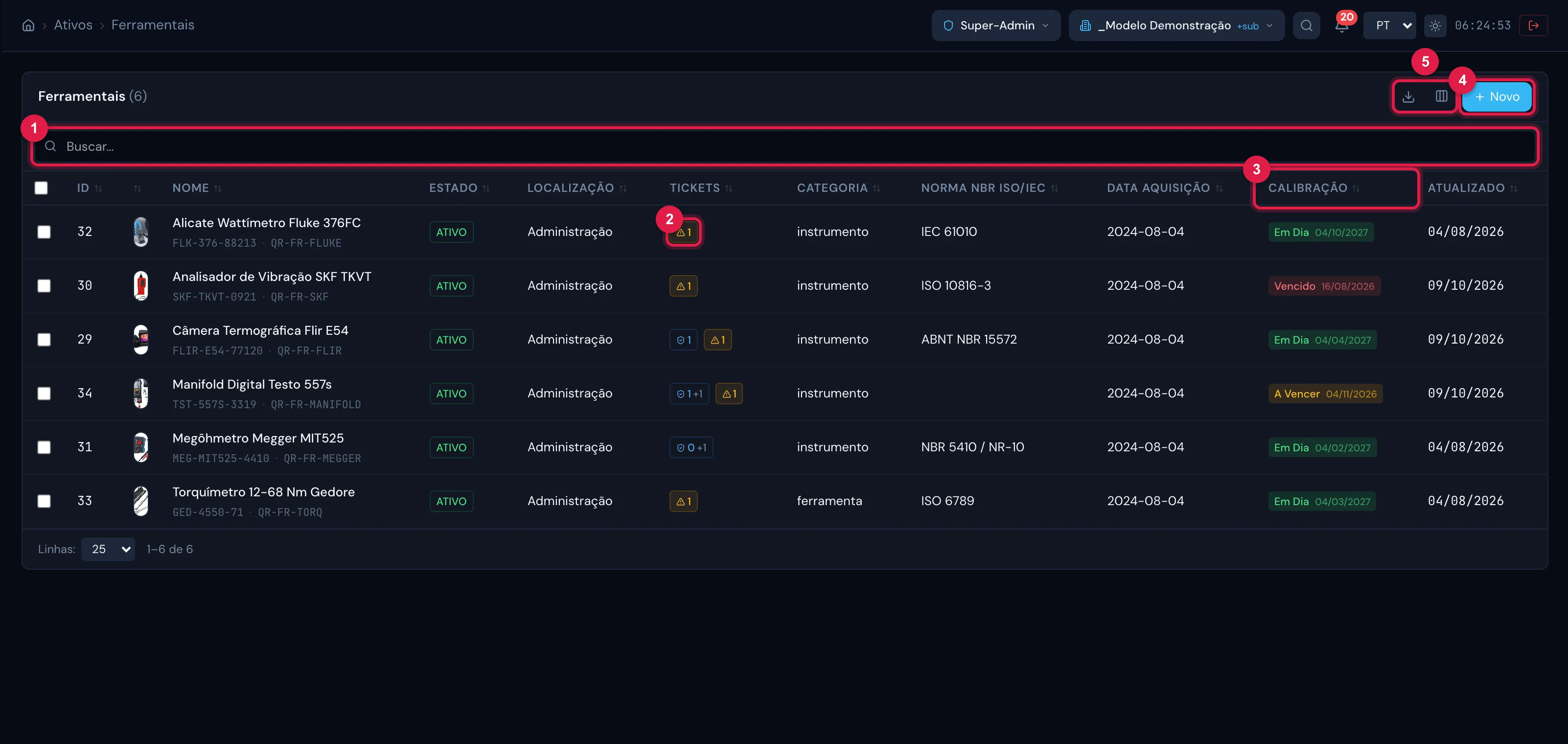The image size is (1568, 744).
Task: Navigate to Ativos breadcrumb link
Action: point(73,25)
